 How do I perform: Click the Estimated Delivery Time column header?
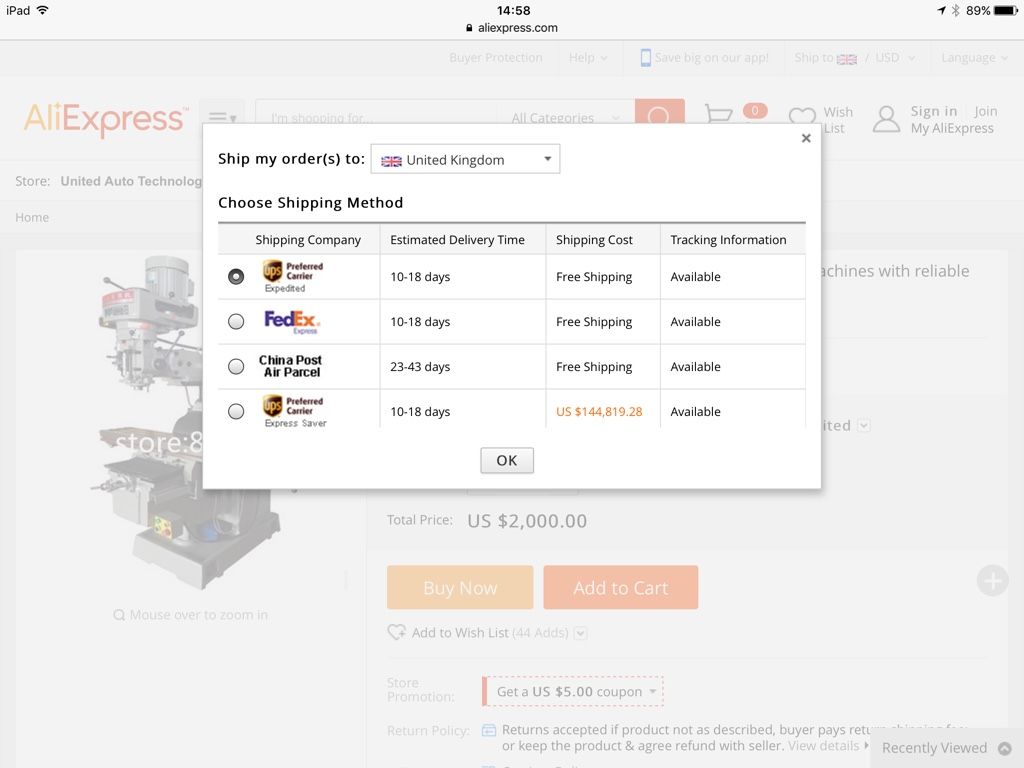(x=457, y=240)
